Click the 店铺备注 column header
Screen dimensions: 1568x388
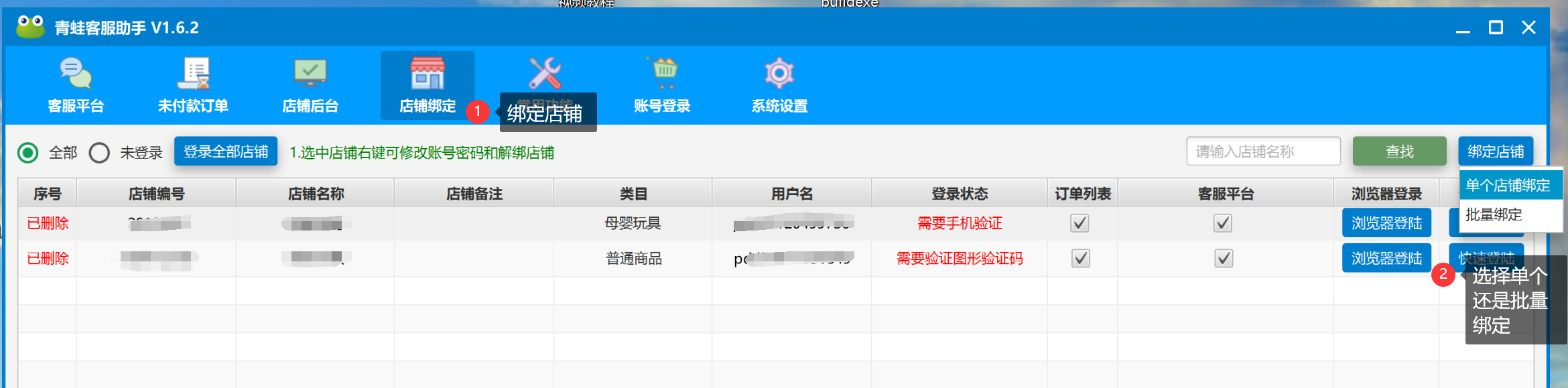pos(474,194)
